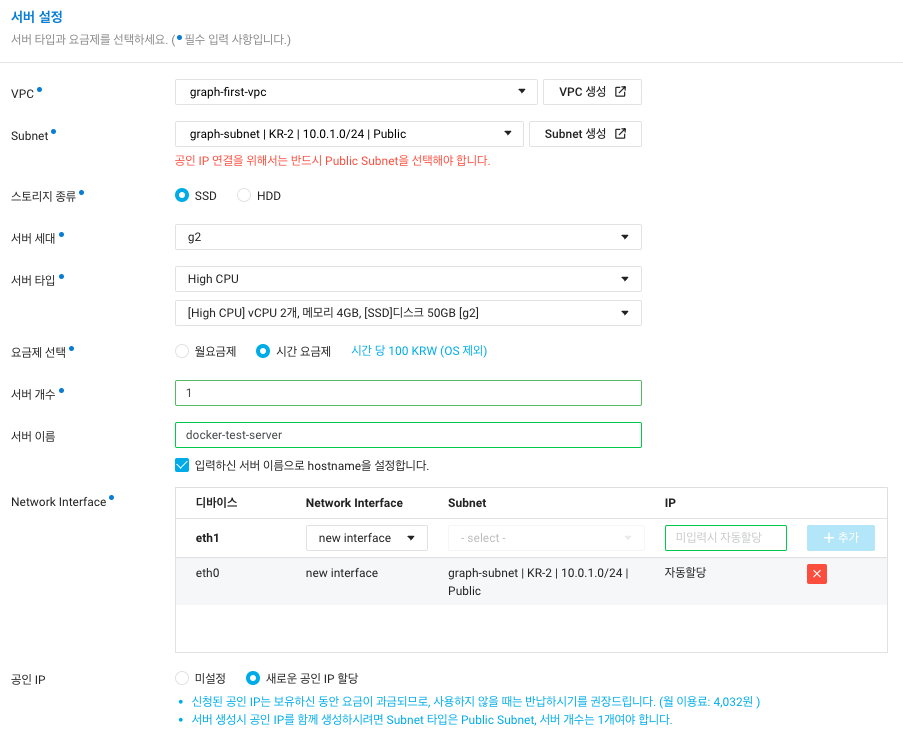Screen dimensions: 903x734
Task: Click the 디바이스 column header
Action: (x=217, y=503)
